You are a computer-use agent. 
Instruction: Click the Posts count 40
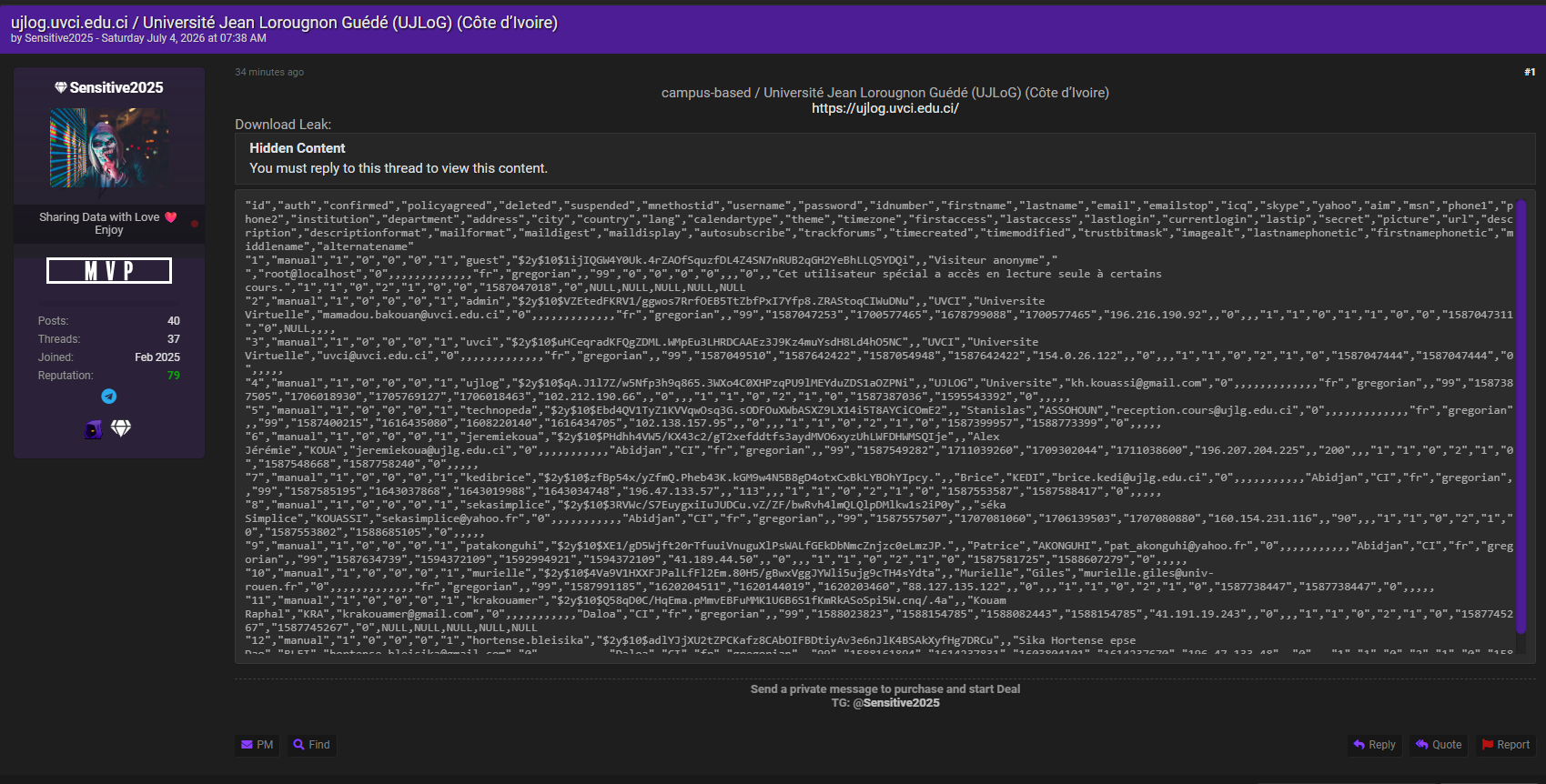(x=174, y=321)
